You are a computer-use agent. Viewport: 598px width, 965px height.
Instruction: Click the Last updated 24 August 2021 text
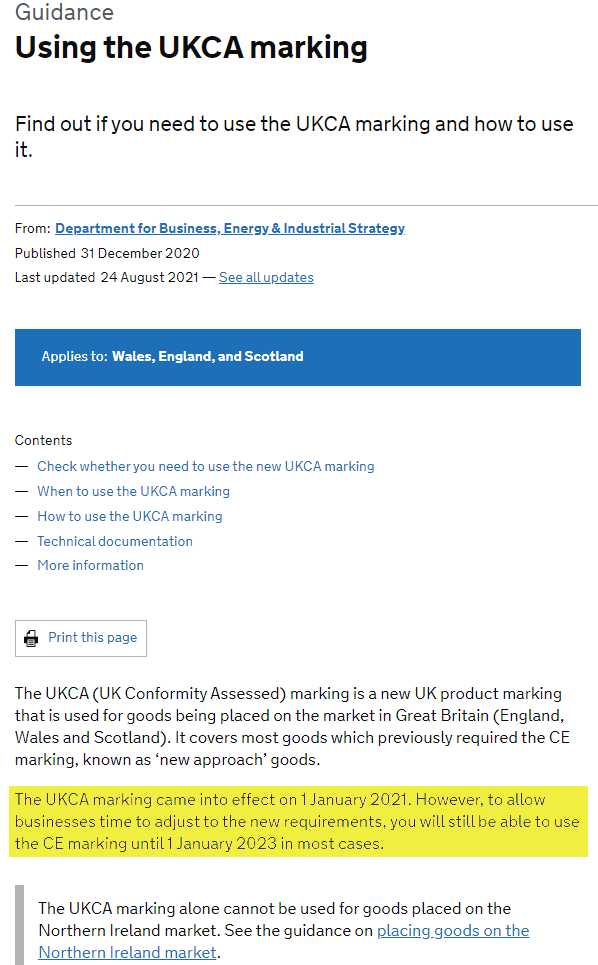pos(106,278)
